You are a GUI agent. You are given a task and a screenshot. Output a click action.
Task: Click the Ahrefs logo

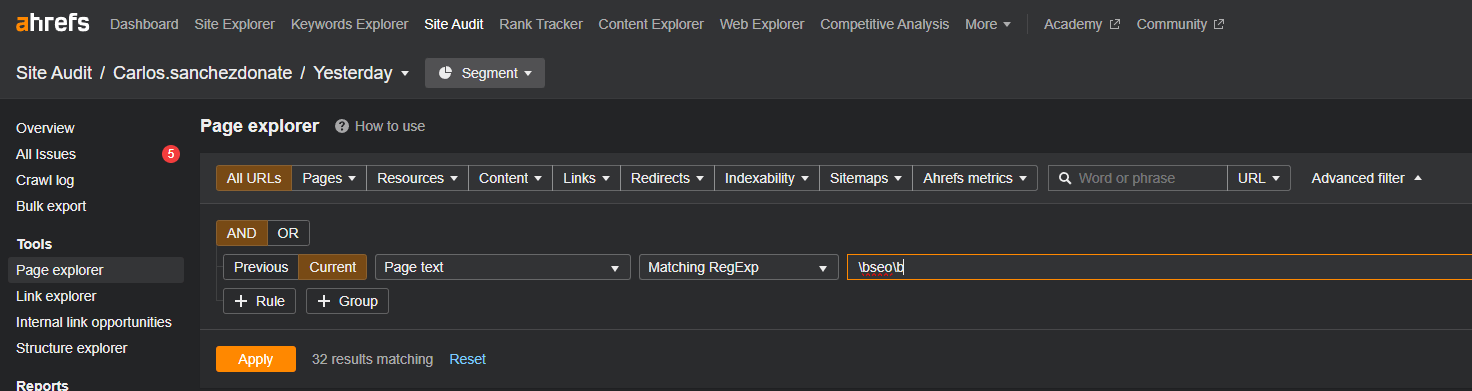tap(52, 23)
